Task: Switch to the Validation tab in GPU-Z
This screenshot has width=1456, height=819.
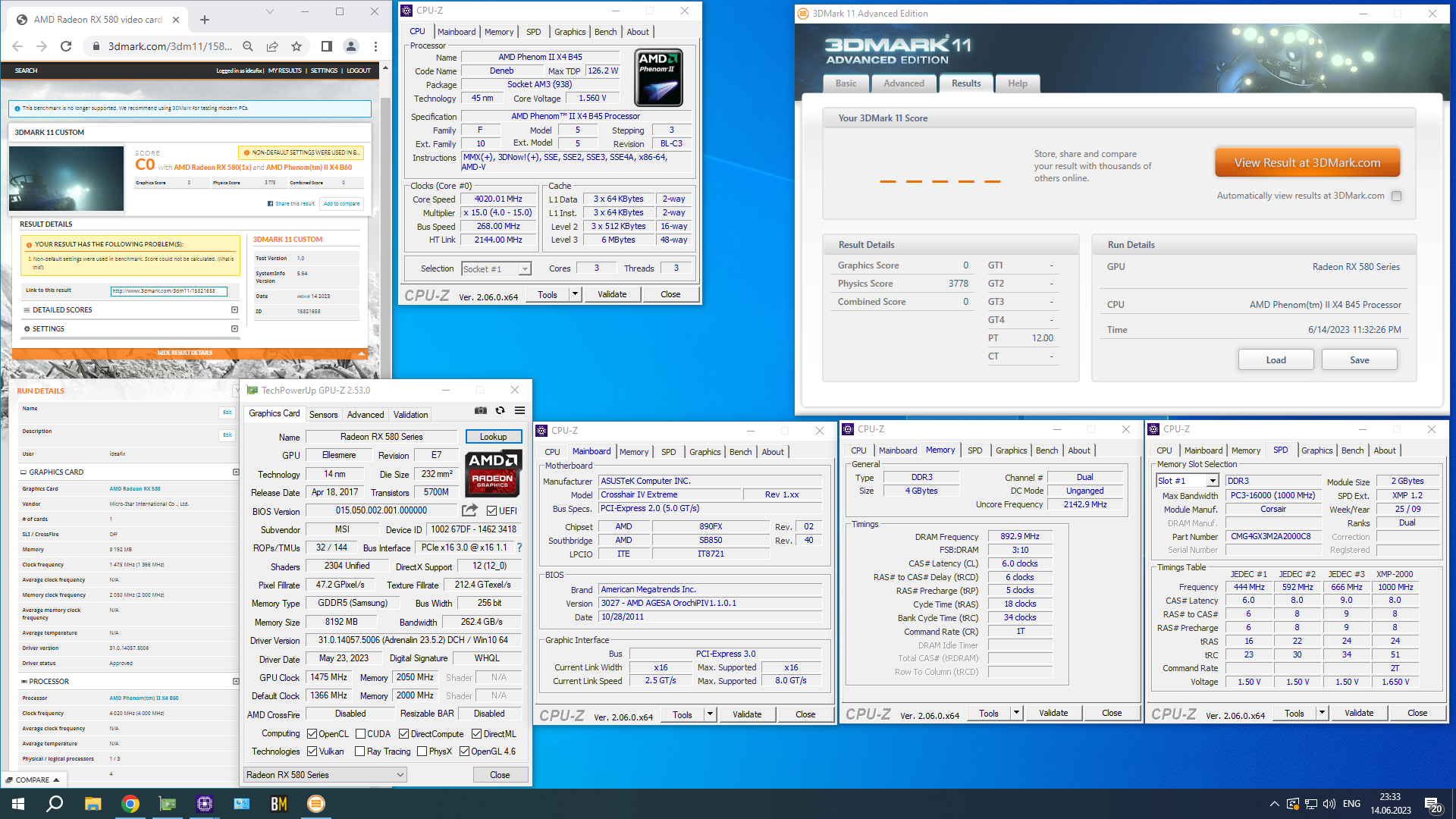Action: click(x=410, y=415)
